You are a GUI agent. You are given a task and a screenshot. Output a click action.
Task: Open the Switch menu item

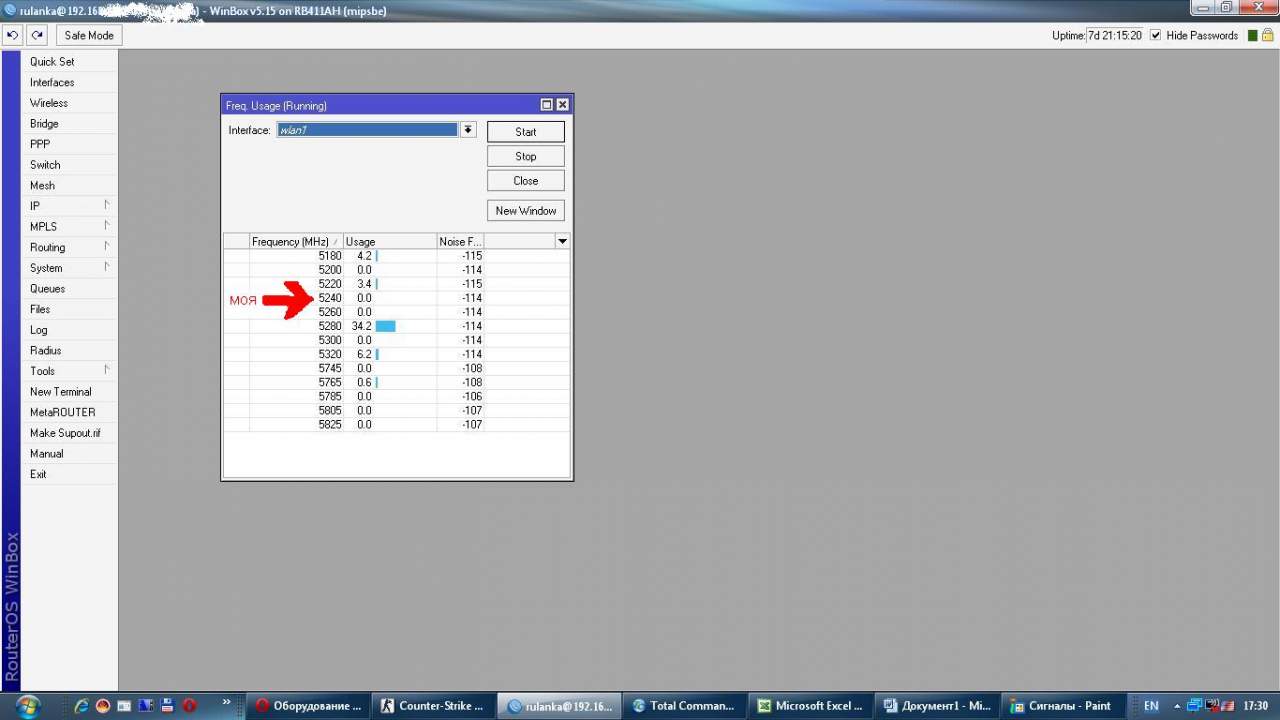(69, 165)
